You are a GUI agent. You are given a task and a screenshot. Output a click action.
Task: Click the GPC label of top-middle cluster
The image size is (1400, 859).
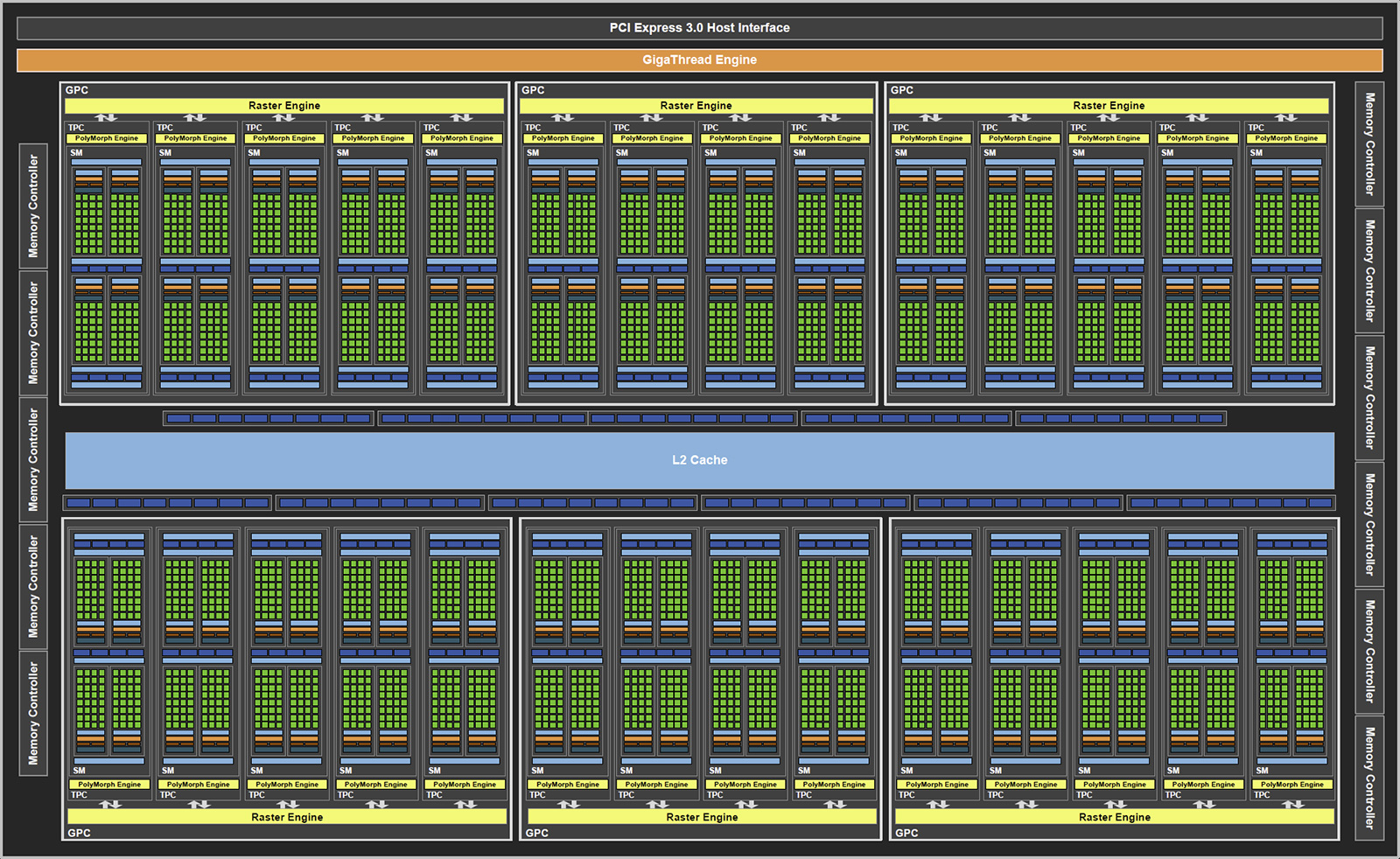[x=533, y=90]
